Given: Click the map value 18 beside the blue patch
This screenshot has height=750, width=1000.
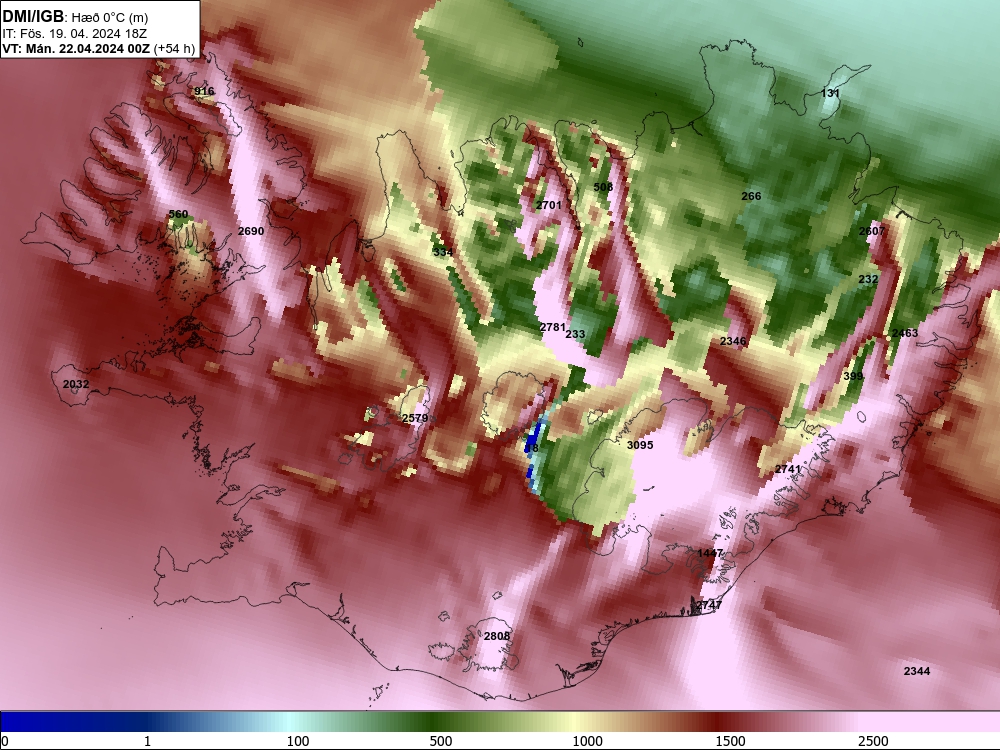Looking at the screenshot, I should click(x=533, y=448).
